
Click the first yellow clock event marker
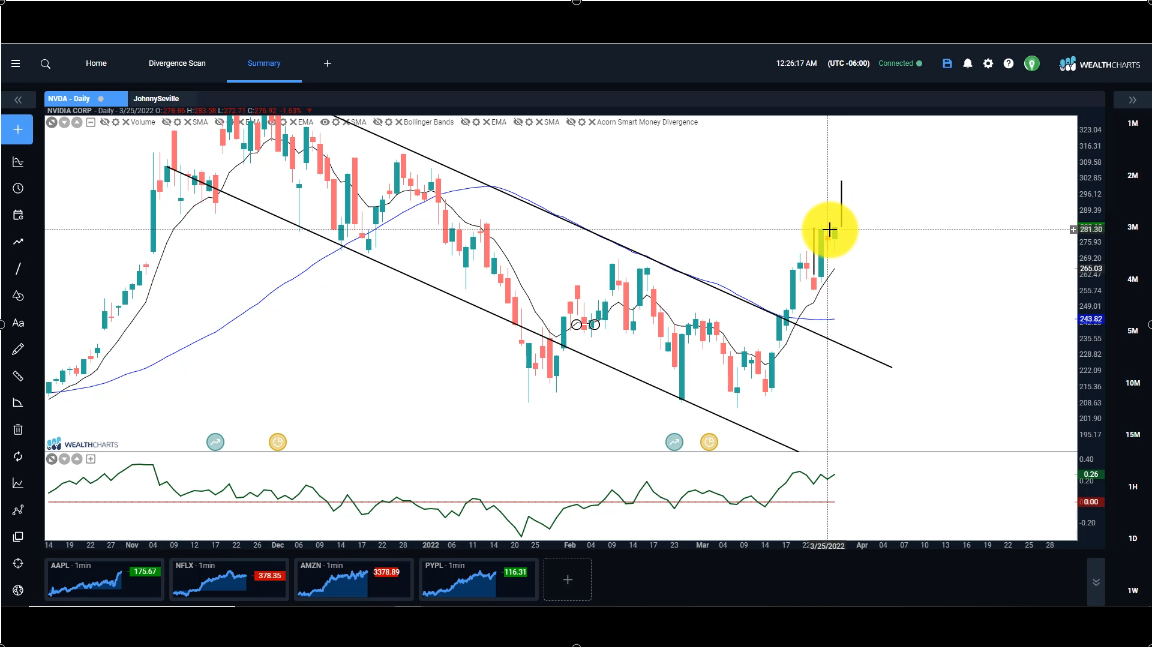(x=278, y=442)
